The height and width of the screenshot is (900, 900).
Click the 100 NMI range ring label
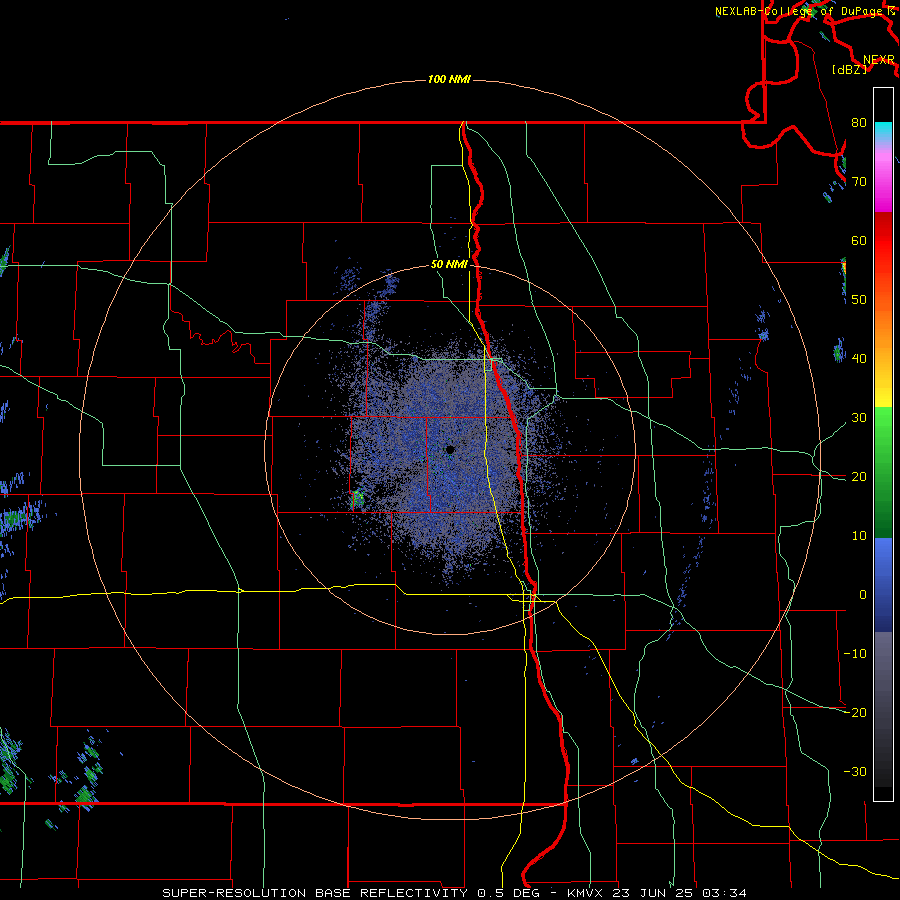point(449,79)
